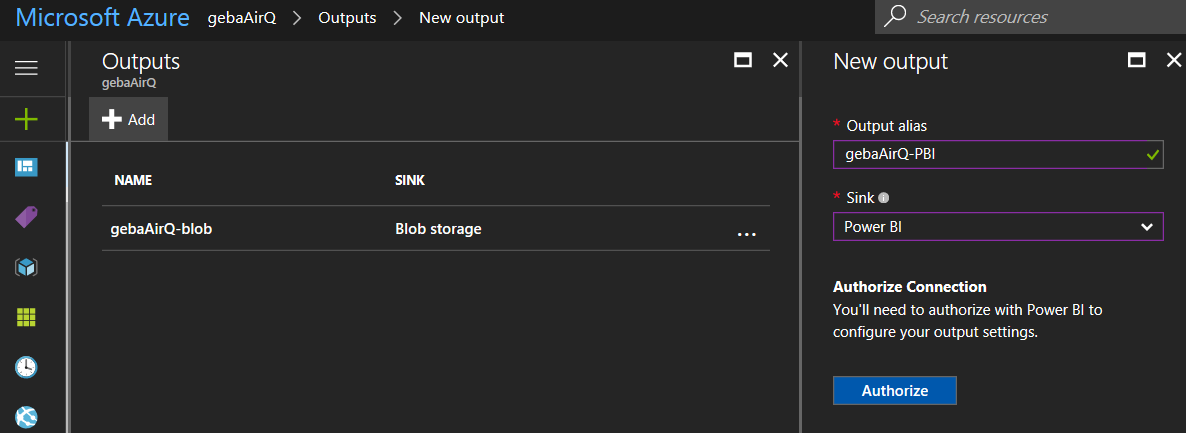Open the hamburger menu in the sidebar
1186x433 pixels.
coord(26,68)
